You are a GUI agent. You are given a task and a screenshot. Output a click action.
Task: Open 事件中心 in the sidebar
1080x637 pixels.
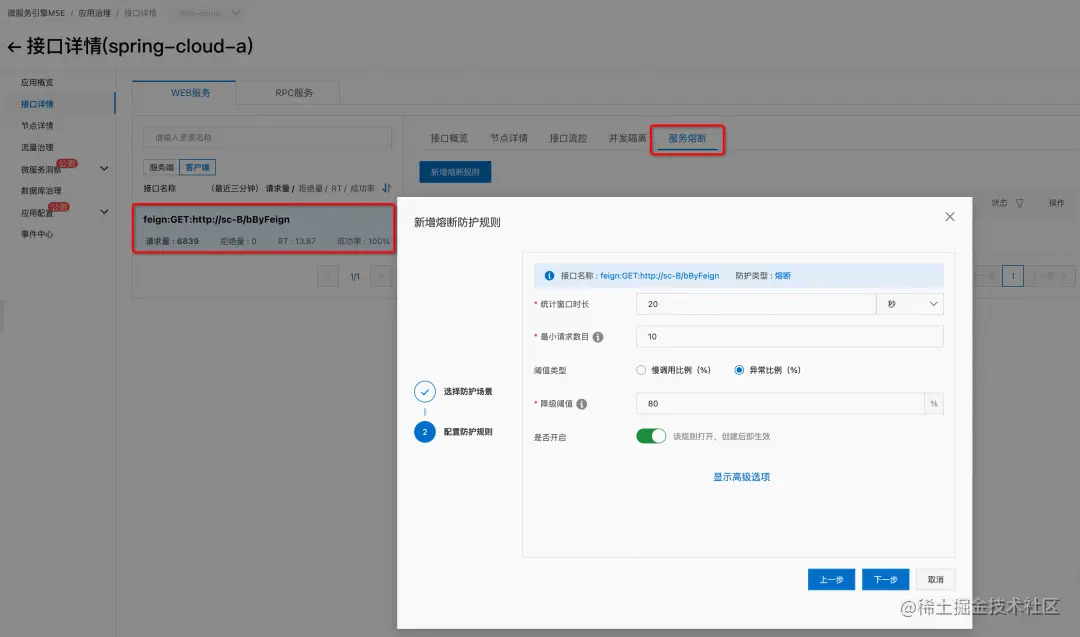[37, 234]
